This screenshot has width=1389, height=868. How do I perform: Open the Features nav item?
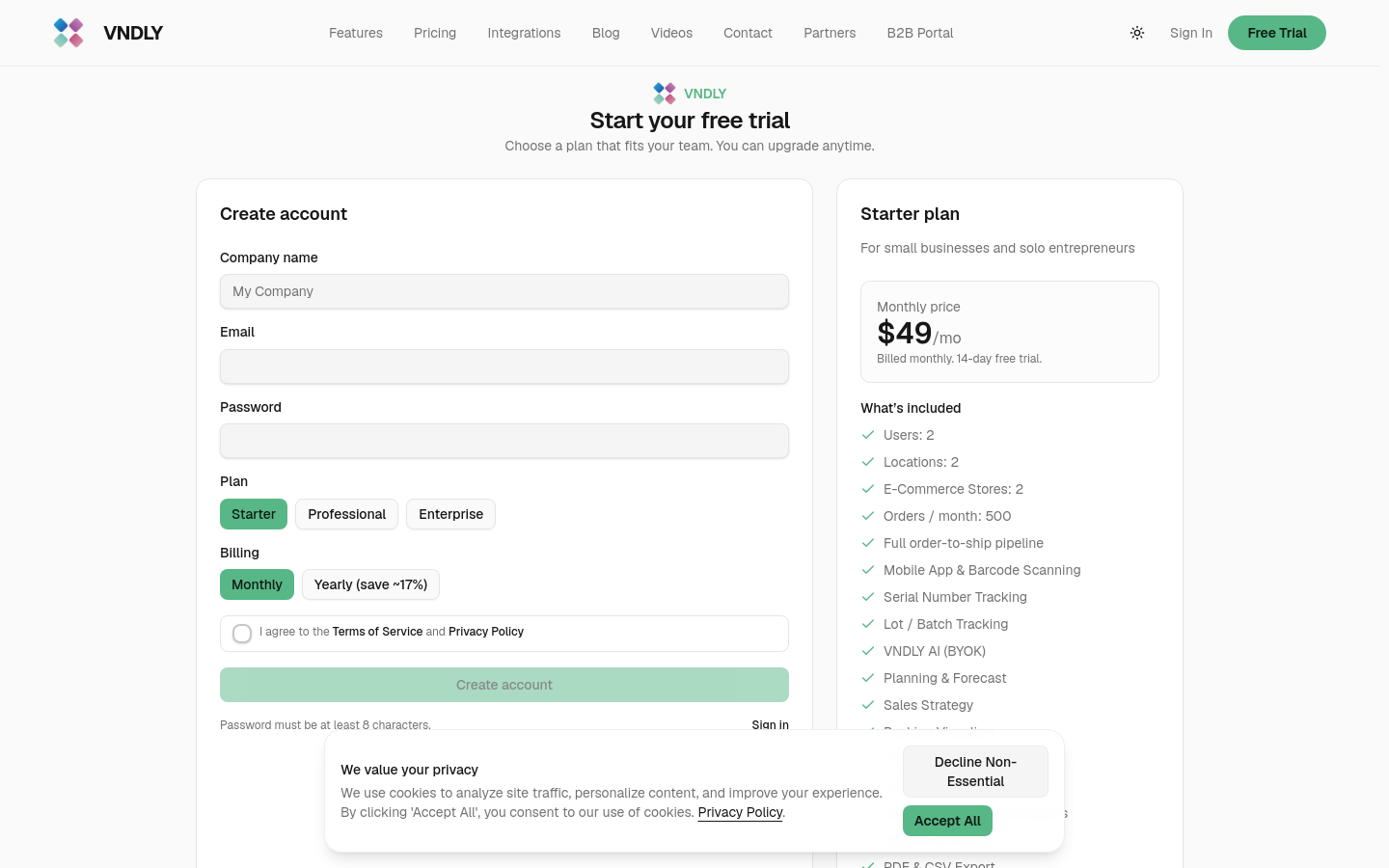(x=356, y=33)
